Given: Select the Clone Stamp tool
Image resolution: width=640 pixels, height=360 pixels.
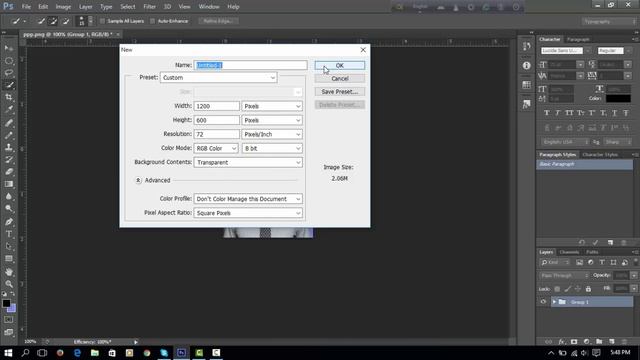Looking at the screenshot, I should (9, 147).
